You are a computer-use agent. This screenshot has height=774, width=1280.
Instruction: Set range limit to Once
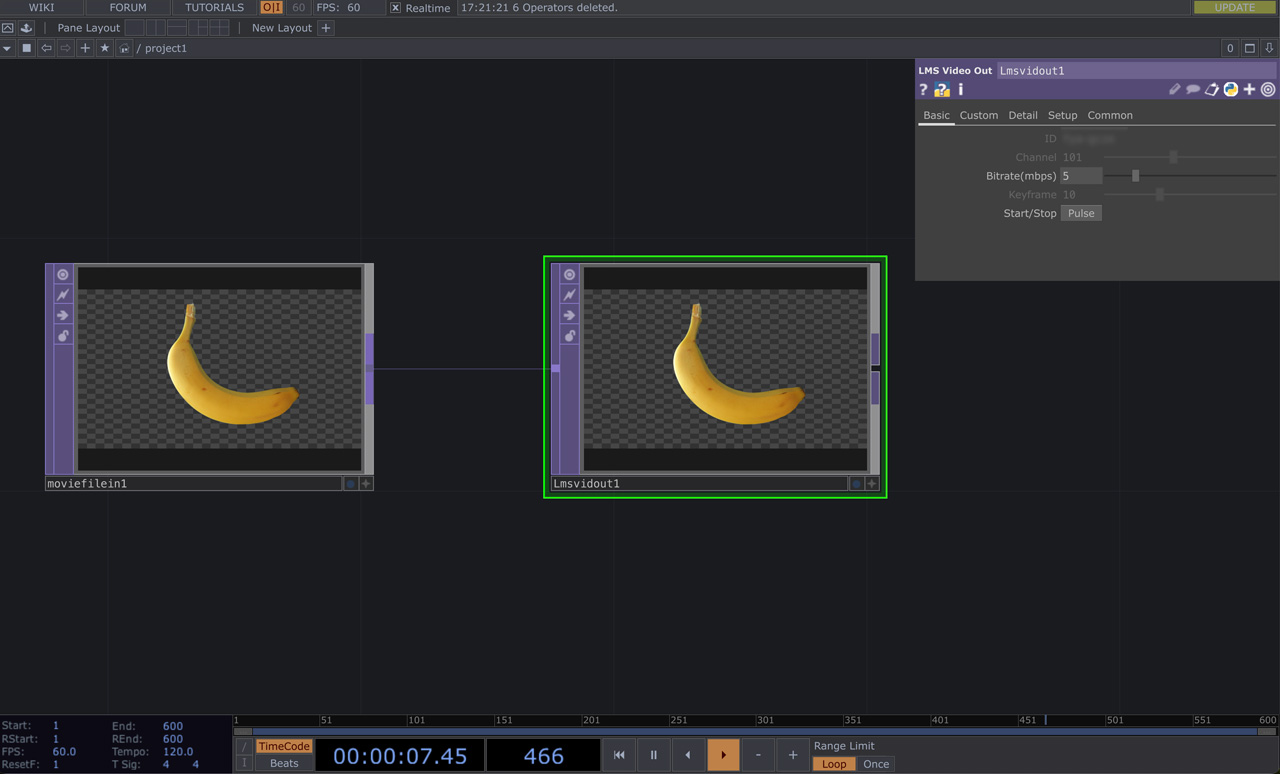(x=876, y=764)
